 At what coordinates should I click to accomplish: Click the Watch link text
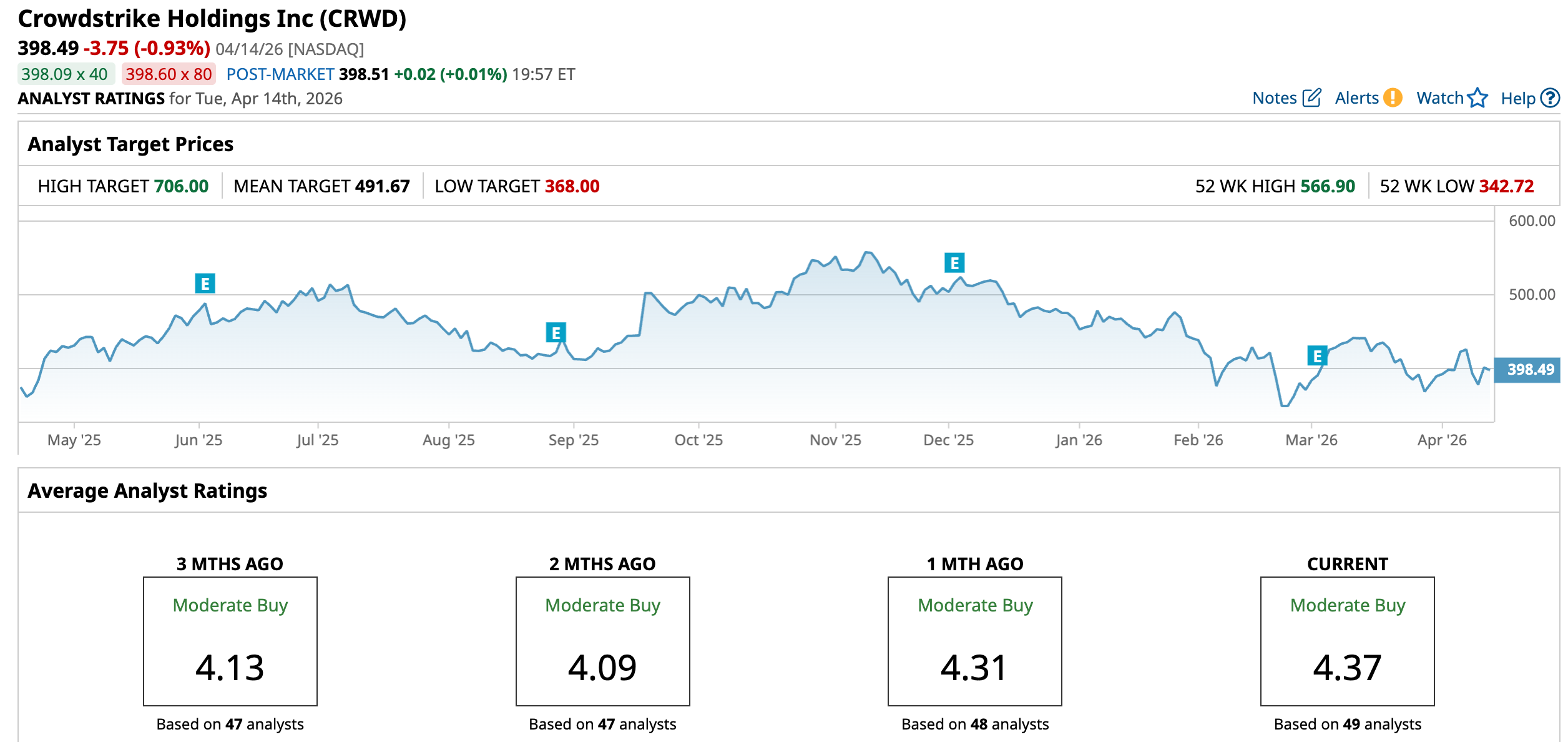(1439, 98)
